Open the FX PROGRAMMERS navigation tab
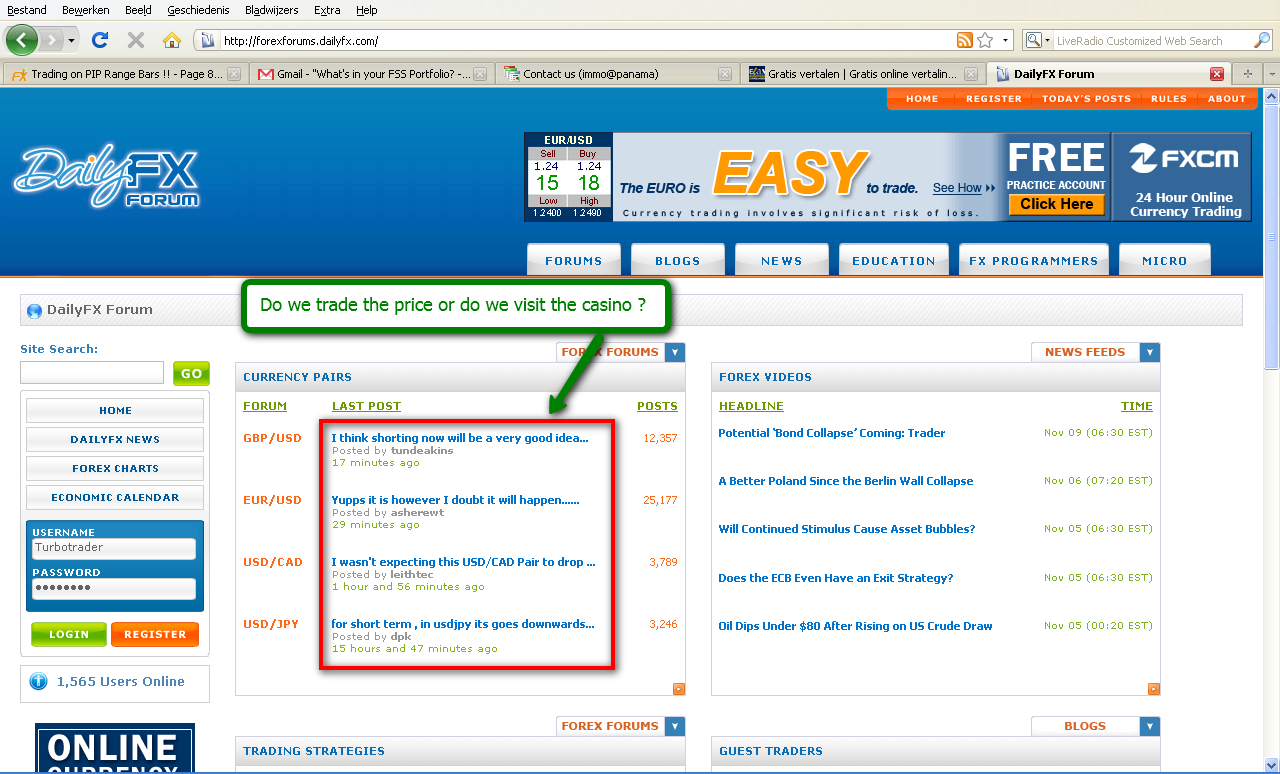The image size is (1280, 774). pos(1034,260)
